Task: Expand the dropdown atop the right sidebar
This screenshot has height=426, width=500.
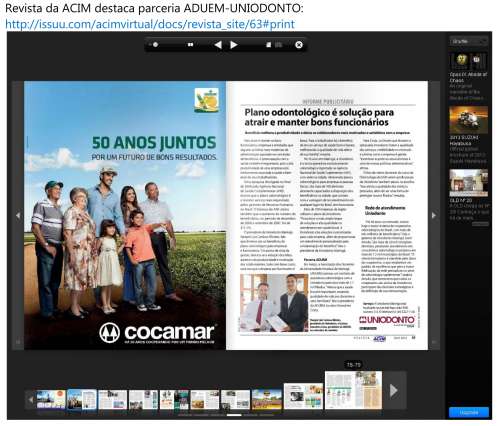Action: click(469, 41)
